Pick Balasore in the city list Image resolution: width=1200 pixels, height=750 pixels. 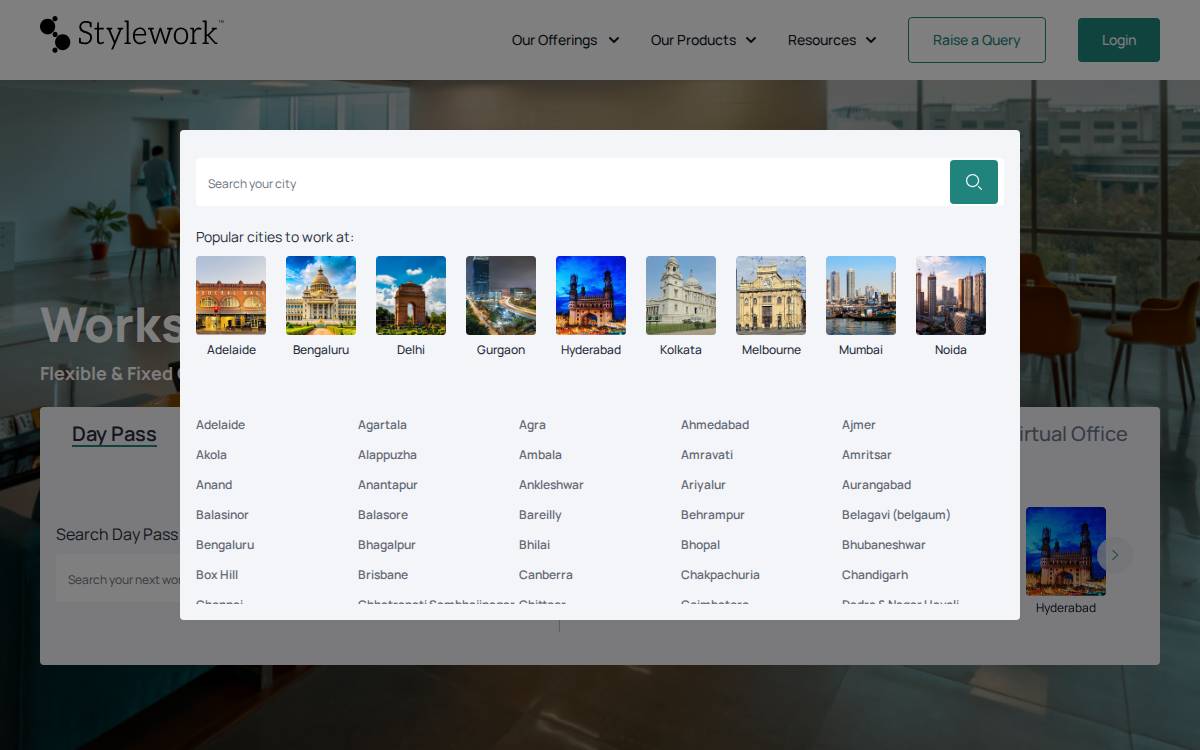(383, 515)
